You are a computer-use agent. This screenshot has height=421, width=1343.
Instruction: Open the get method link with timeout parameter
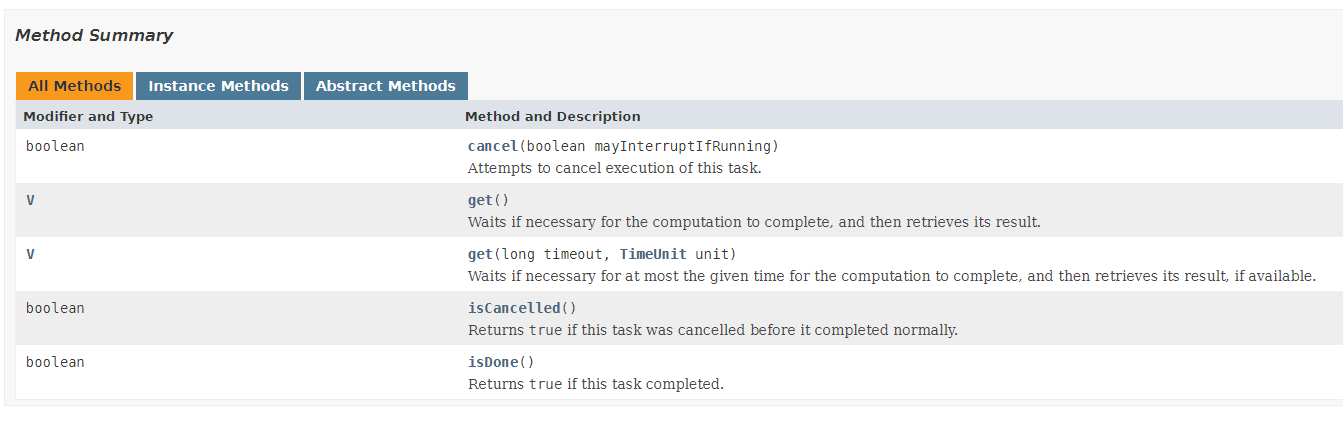[480, 254]
